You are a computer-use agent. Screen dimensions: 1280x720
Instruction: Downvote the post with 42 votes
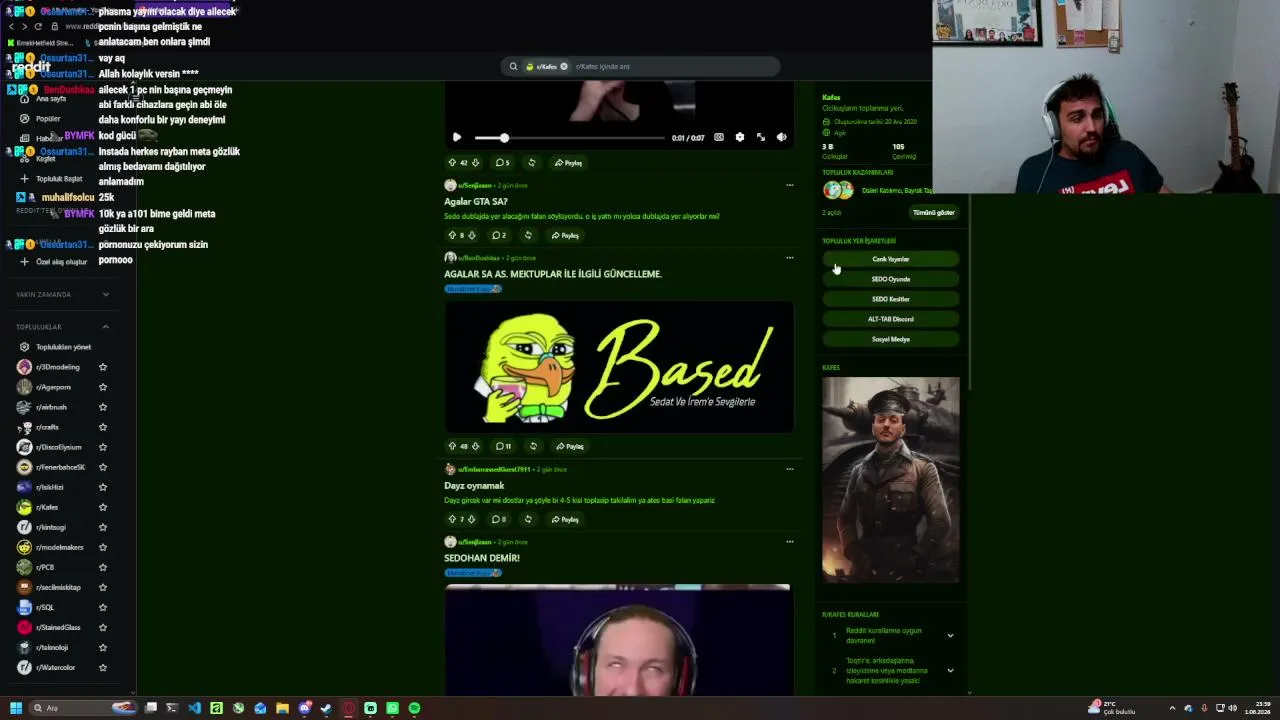[x=475, y=163]
